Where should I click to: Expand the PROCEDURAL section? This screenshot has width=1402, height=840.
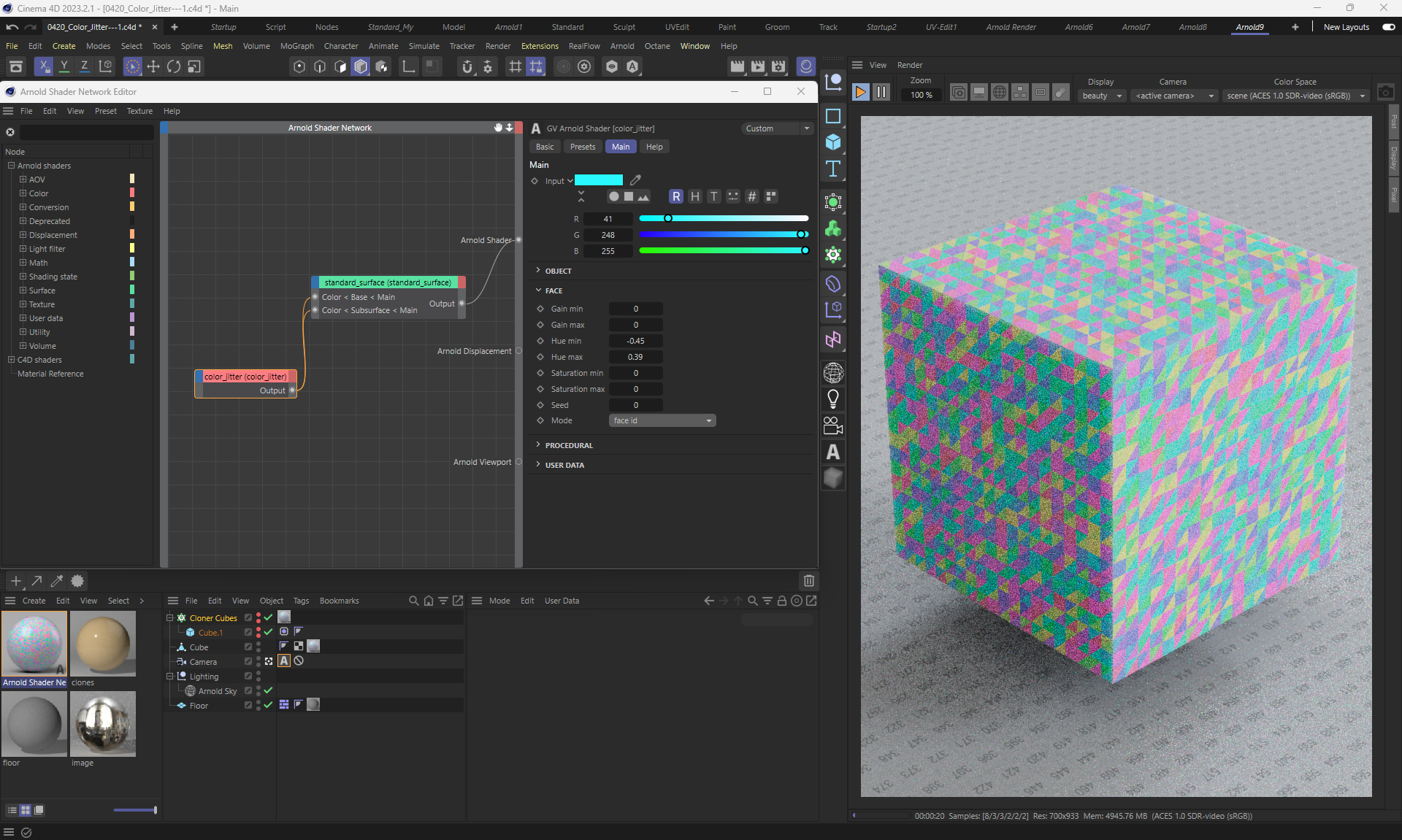(x=568, y=445)
